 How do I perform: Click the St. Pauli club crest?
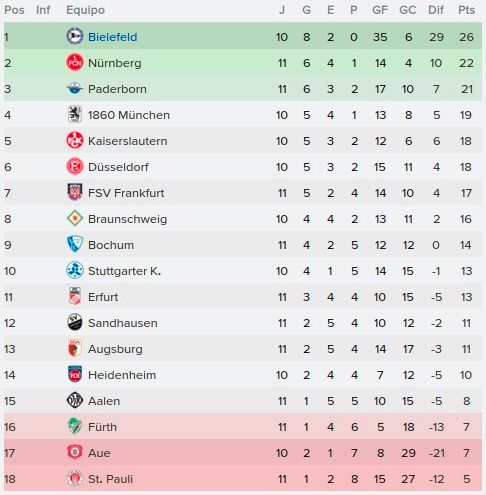pos(75,478)
